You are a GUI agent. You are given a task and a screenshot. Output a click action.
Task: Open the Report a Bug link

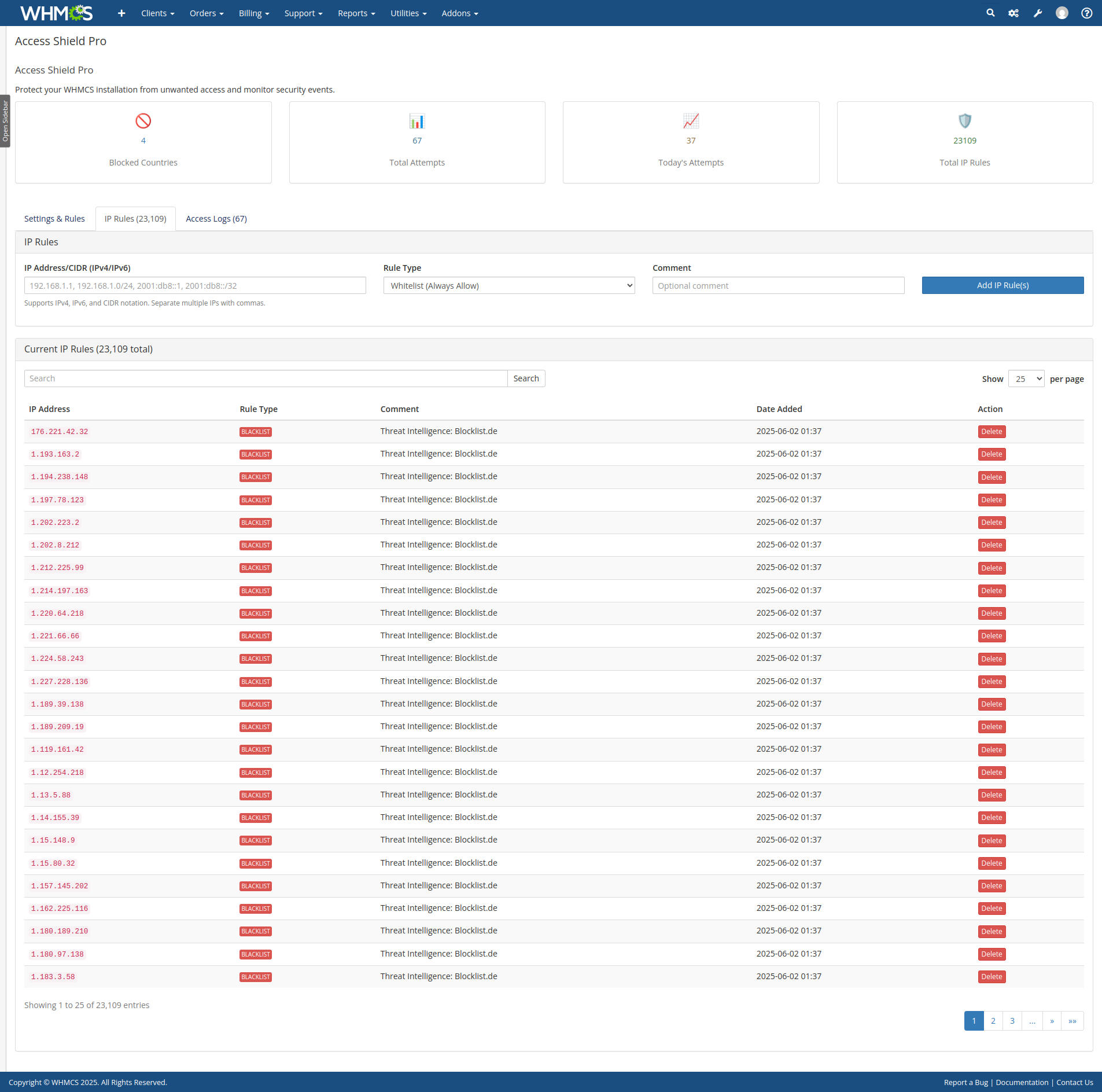[x=966, y=1082]
